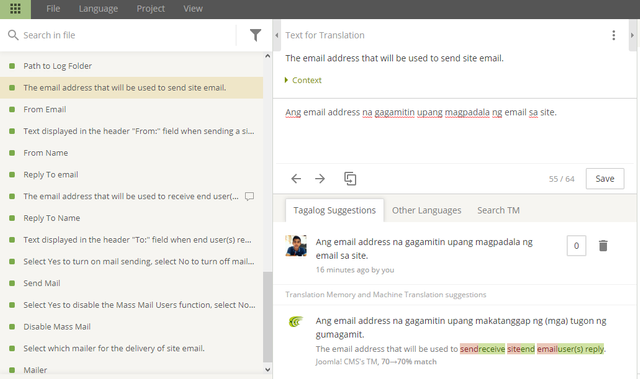Viewport: 640px width, 379px height.
Task: Click the translator avatar thumbnail
Action: [x=296, y=246]
